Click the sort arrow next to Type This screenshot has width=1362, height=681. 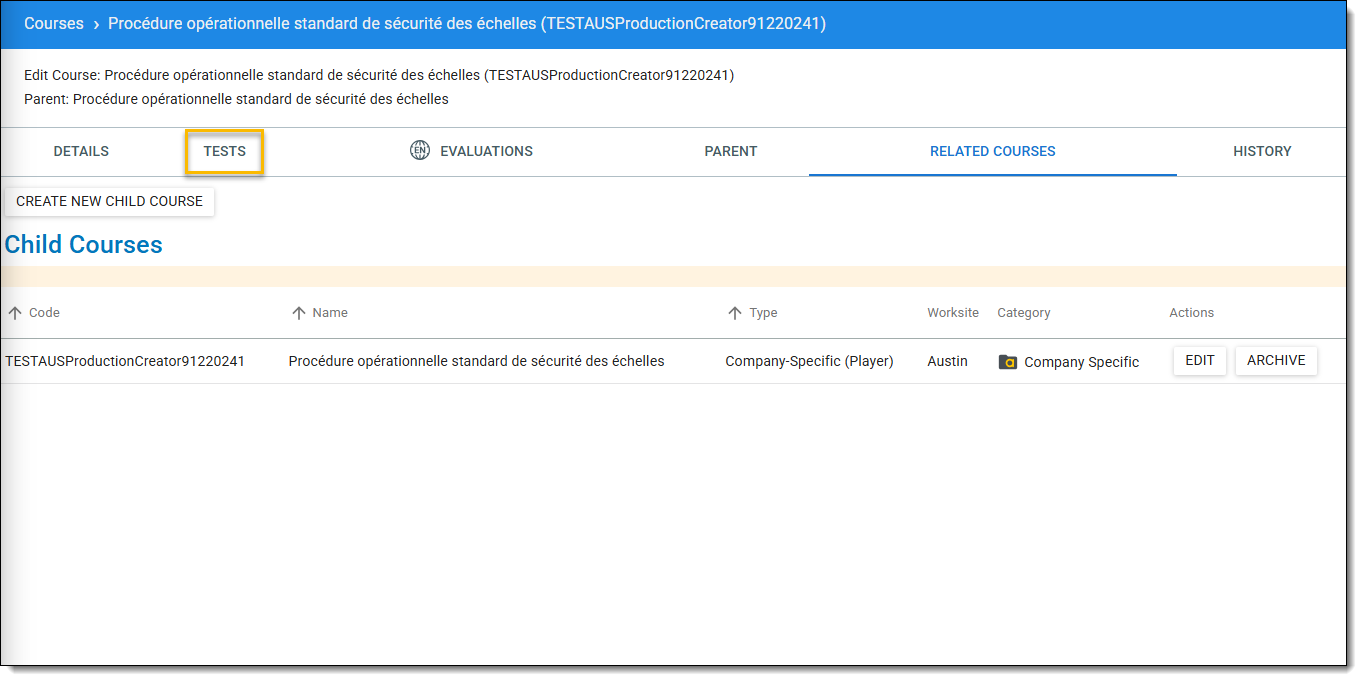(x=735, y=313)
